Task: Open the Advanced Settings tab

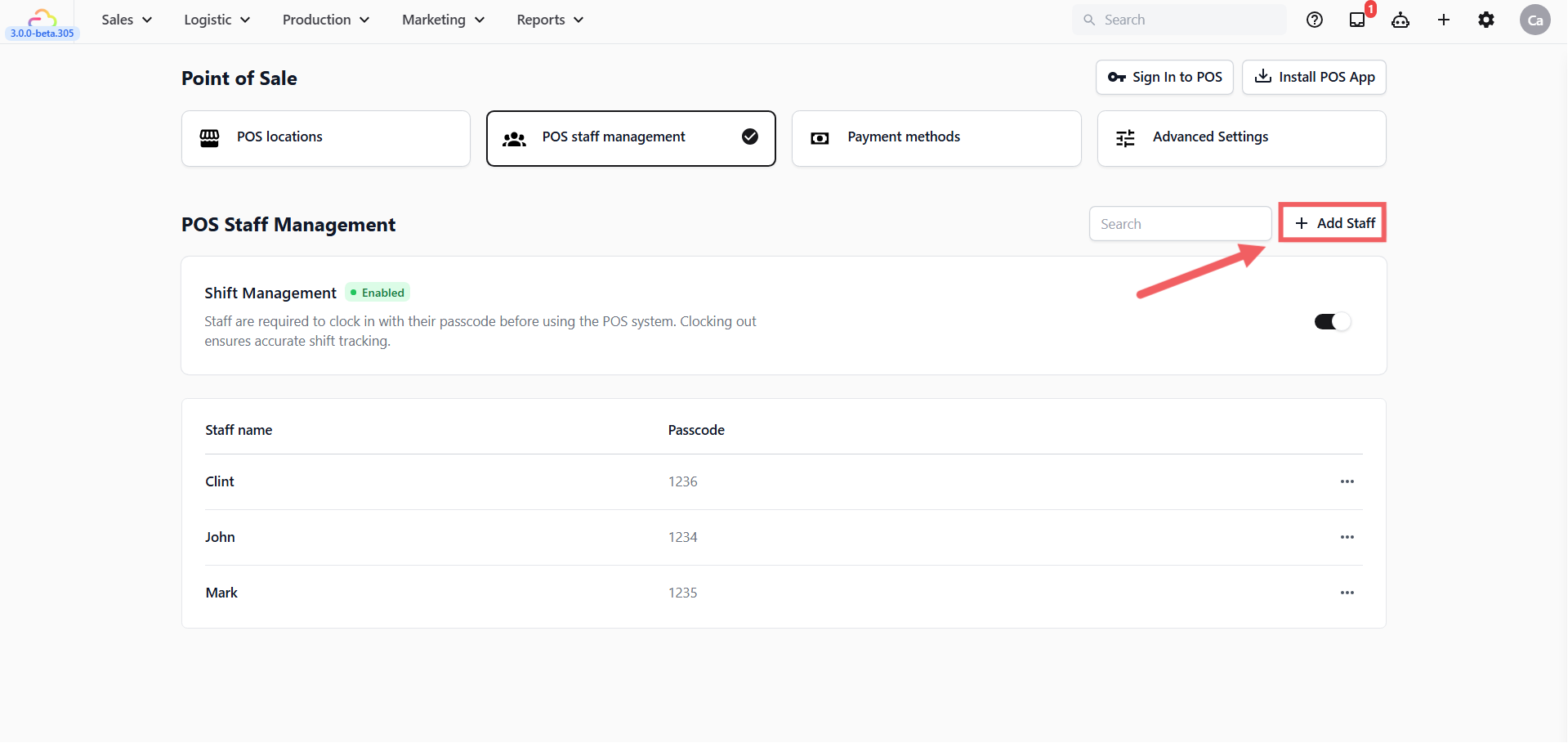Action: [1241, 138]
